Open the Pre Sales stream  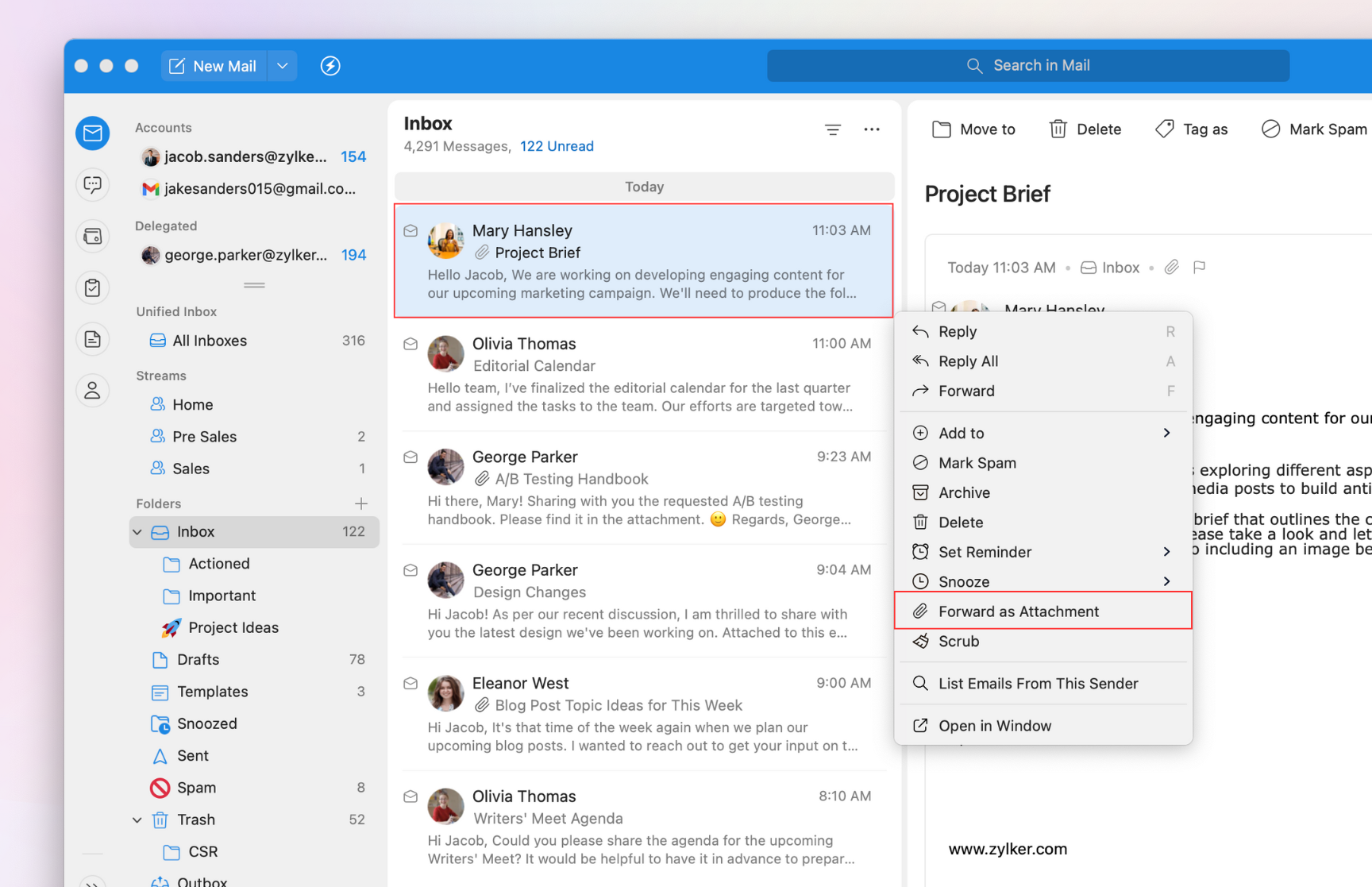[x=255, y=437]
